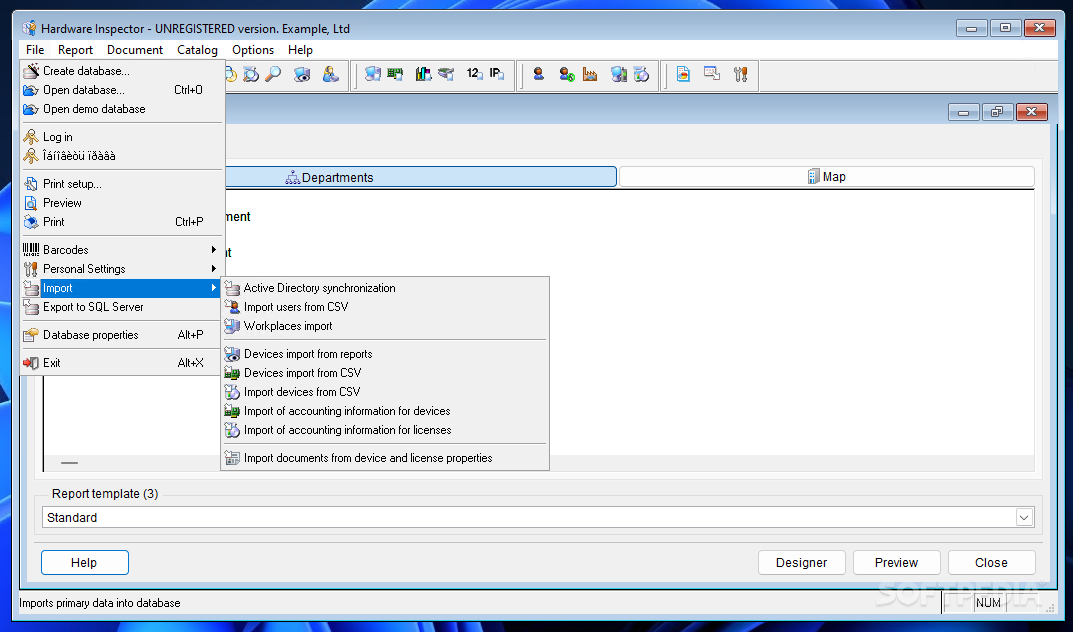
Task: Select Active Directory synchronization
Action: 385,288
